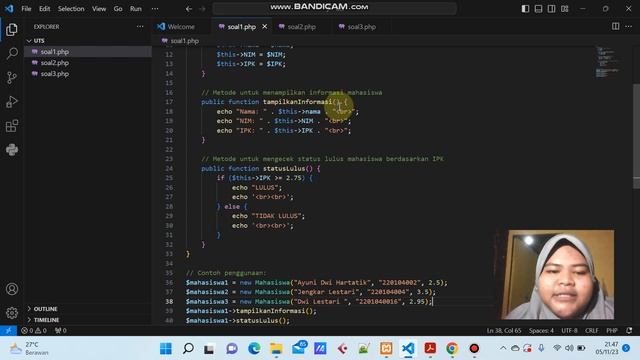Open the Python view in activity bar
This screenshot has width=640, height=360.
pos(12,149)
